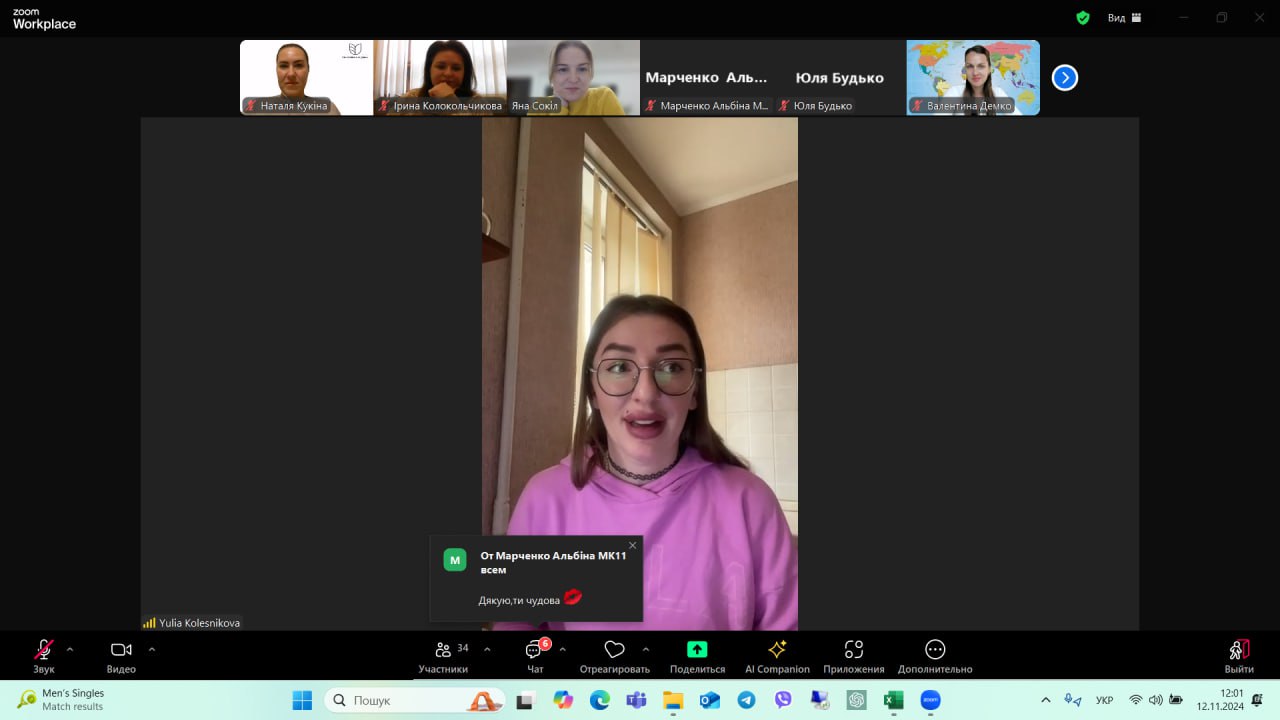Open the Чат chat panel
Screen dimensions: 1280x720
pos(536,656)
